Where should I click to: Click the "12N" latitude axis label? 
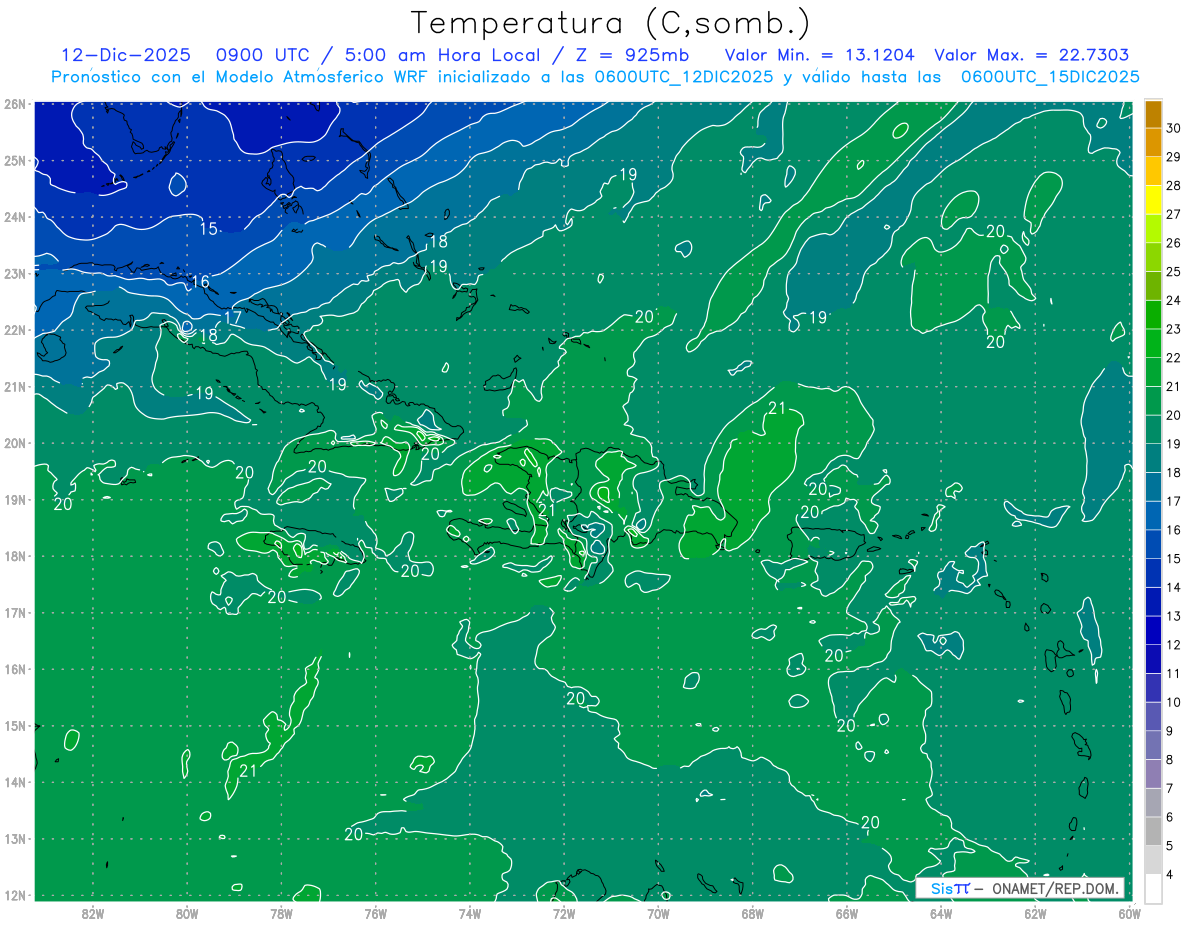click(15, 895)
